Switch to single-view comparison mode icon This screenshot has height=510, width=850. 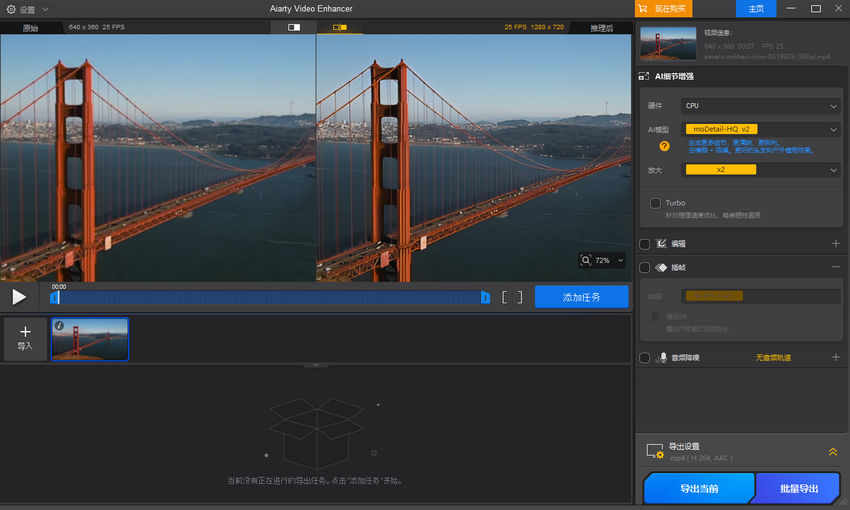pyautogui.click(x=294, y=27)
